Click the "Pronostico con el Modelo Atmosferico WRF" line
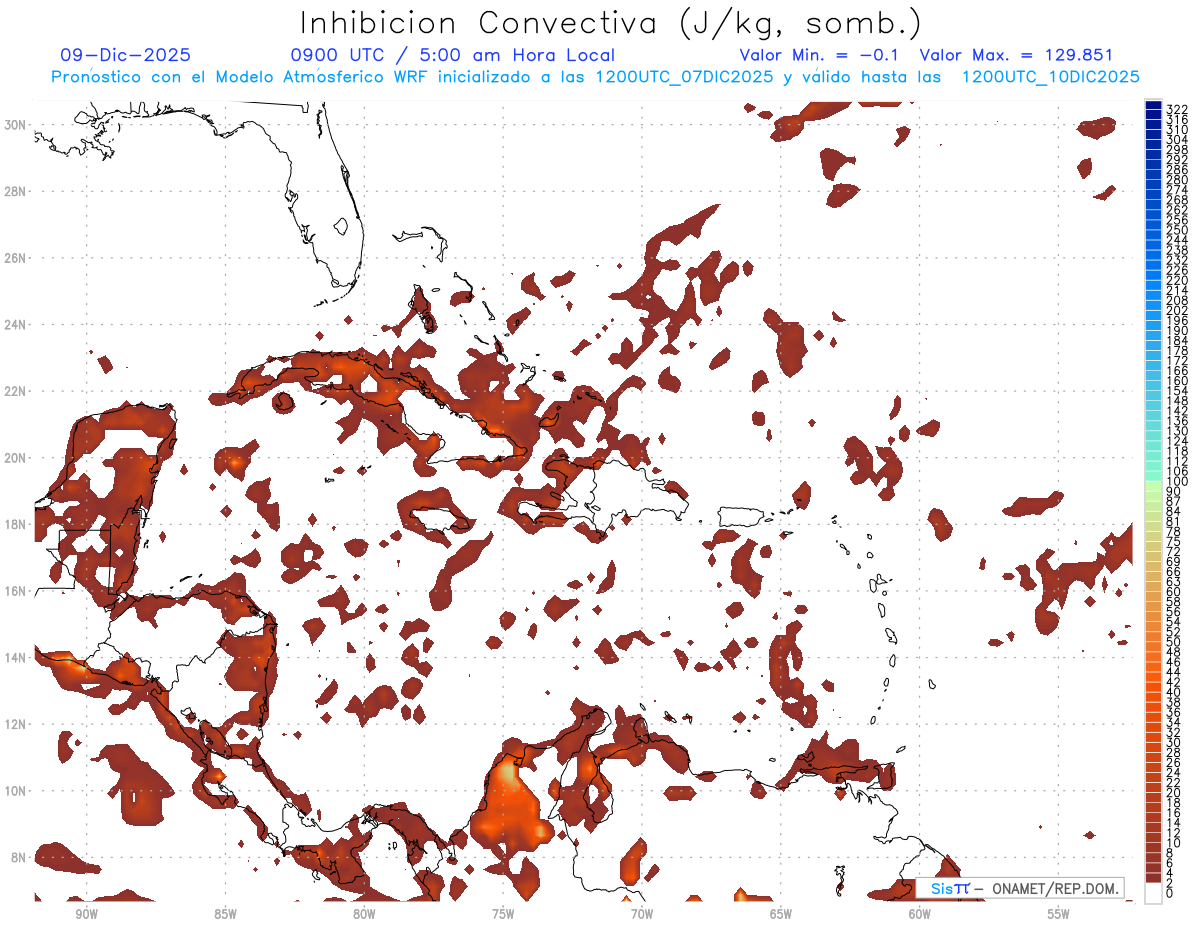 pos(596,77)
